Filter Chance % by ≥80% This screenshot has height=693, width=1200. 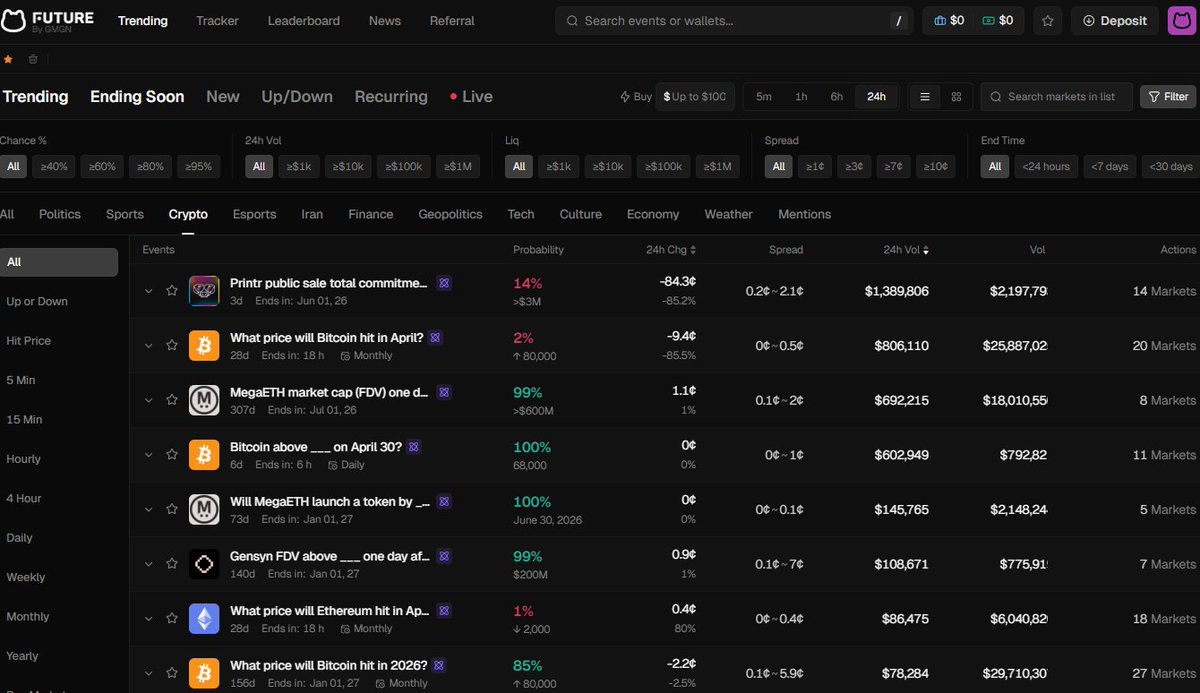pyautogui.click(x=152, y=167)
